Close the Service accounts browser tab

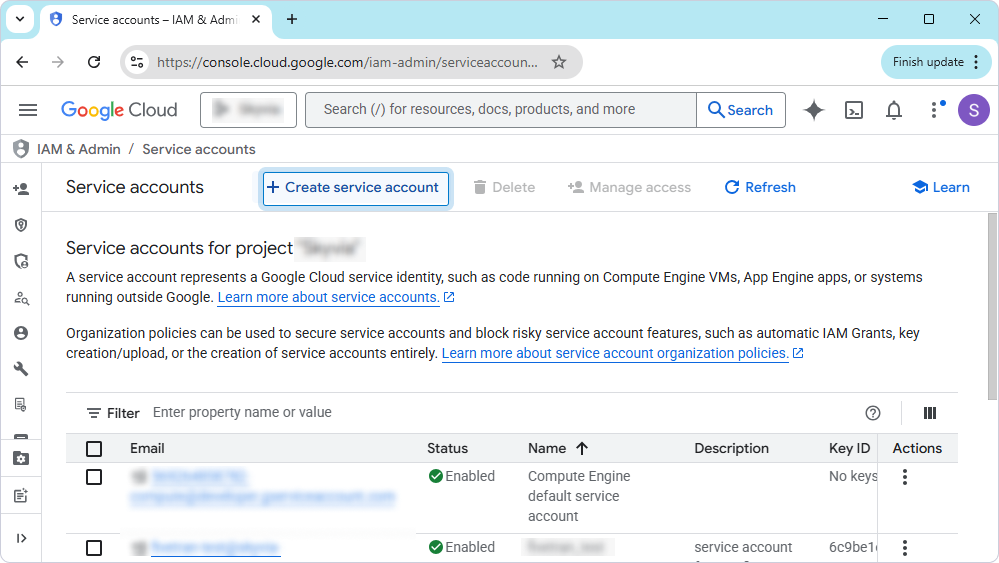tap(255, 20)
